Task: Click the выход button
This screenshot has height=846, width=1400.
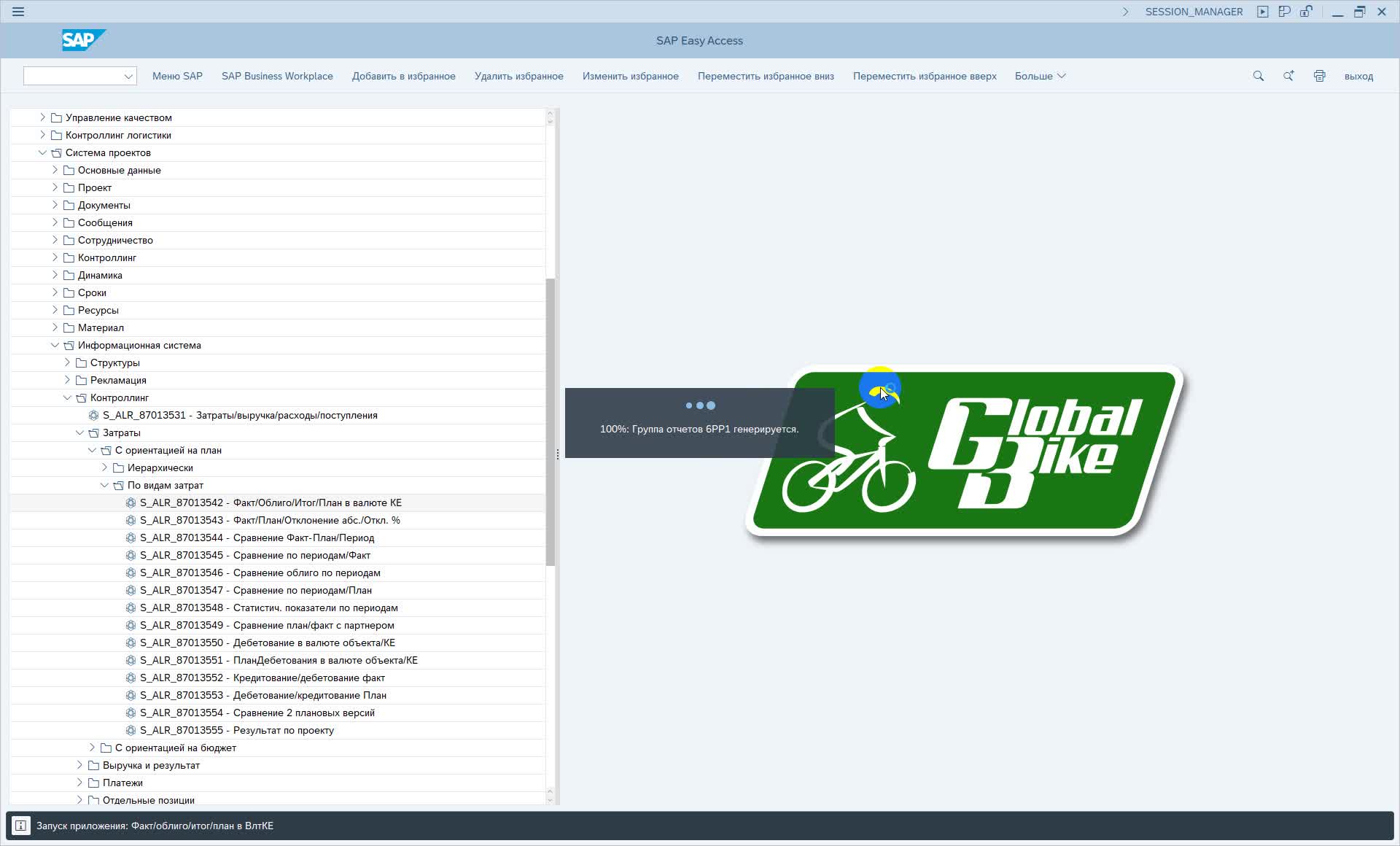Action: tap(1358, 76)
